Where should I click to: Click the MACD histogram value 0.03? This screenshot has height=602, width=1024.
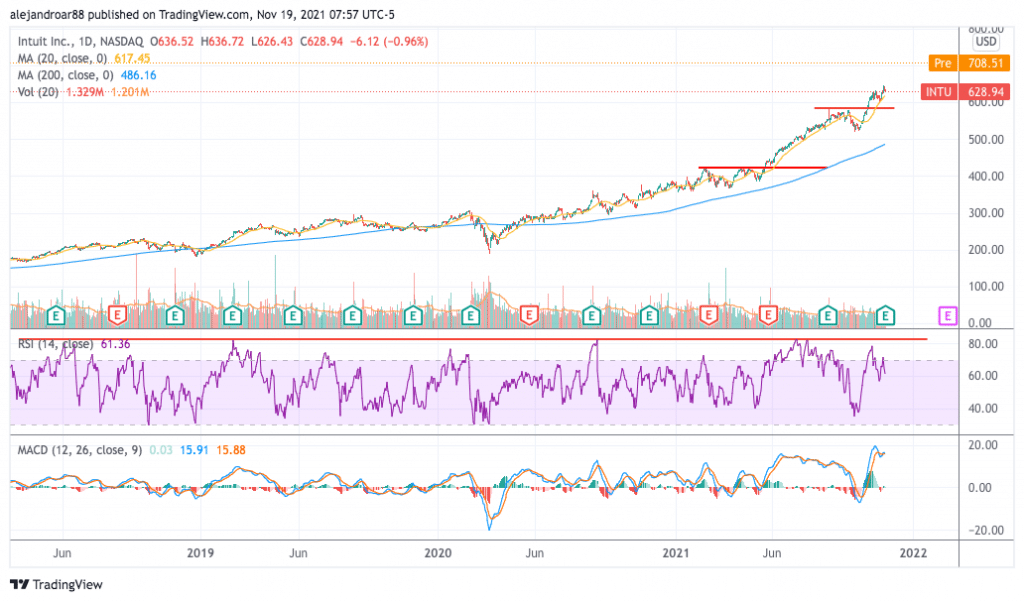(x=161, y=450)
